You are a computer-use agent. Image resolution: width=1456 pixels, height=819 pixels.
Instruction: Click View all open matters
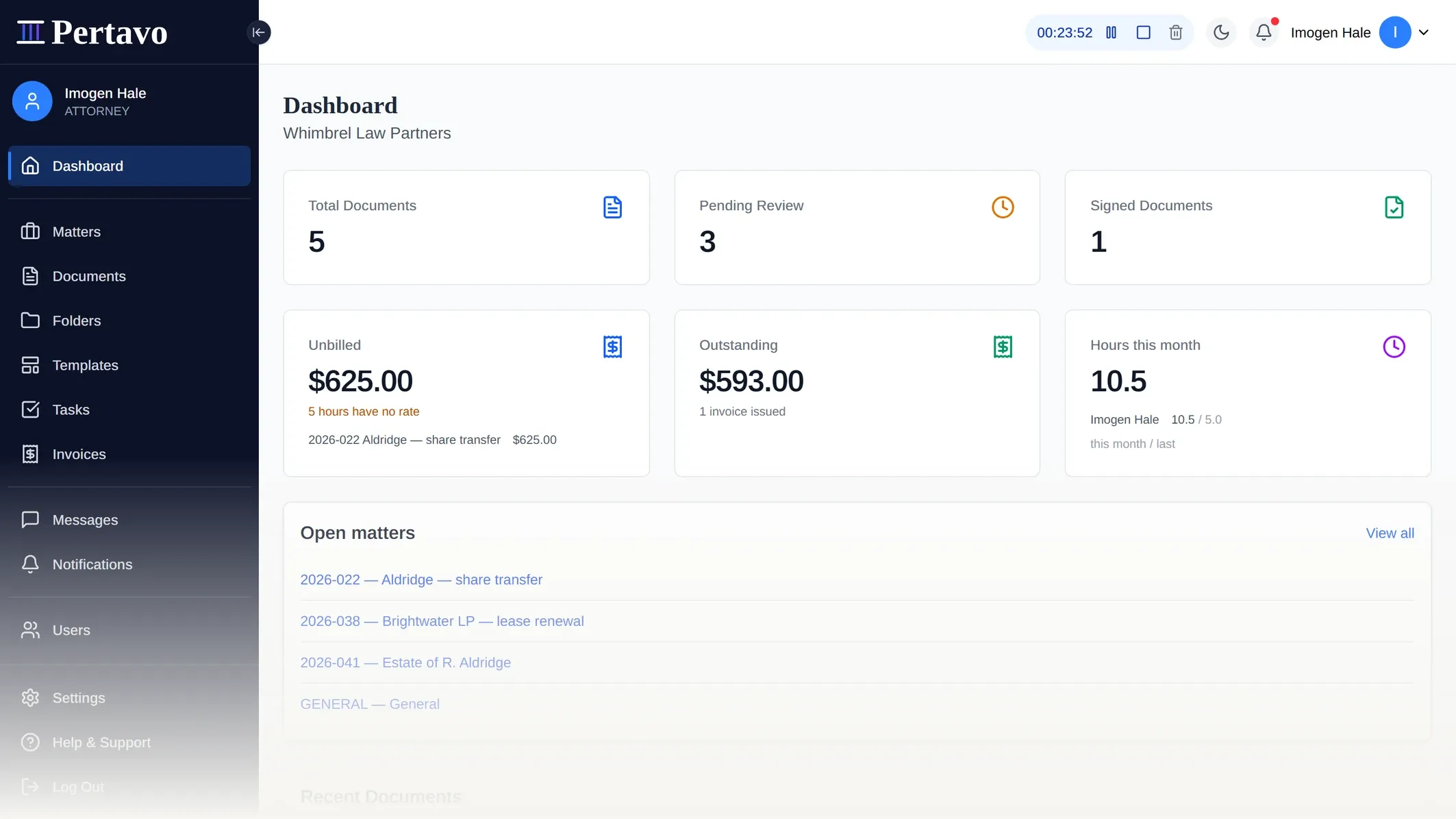coord(1390,533)
